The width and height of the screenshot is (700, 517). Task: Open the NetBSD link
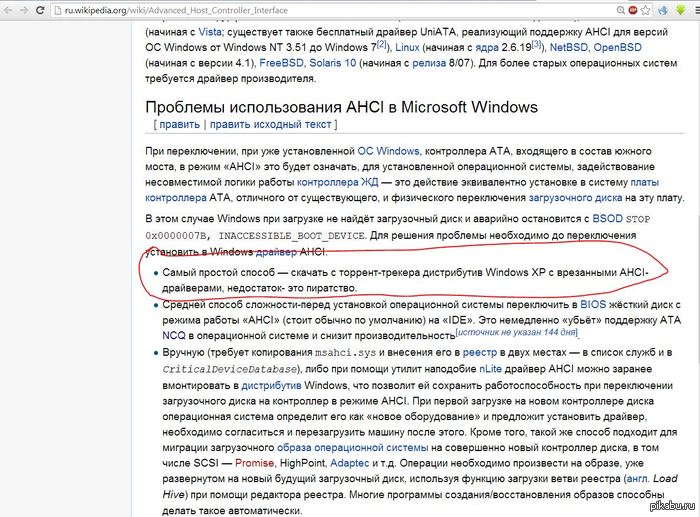coord(568,47)
